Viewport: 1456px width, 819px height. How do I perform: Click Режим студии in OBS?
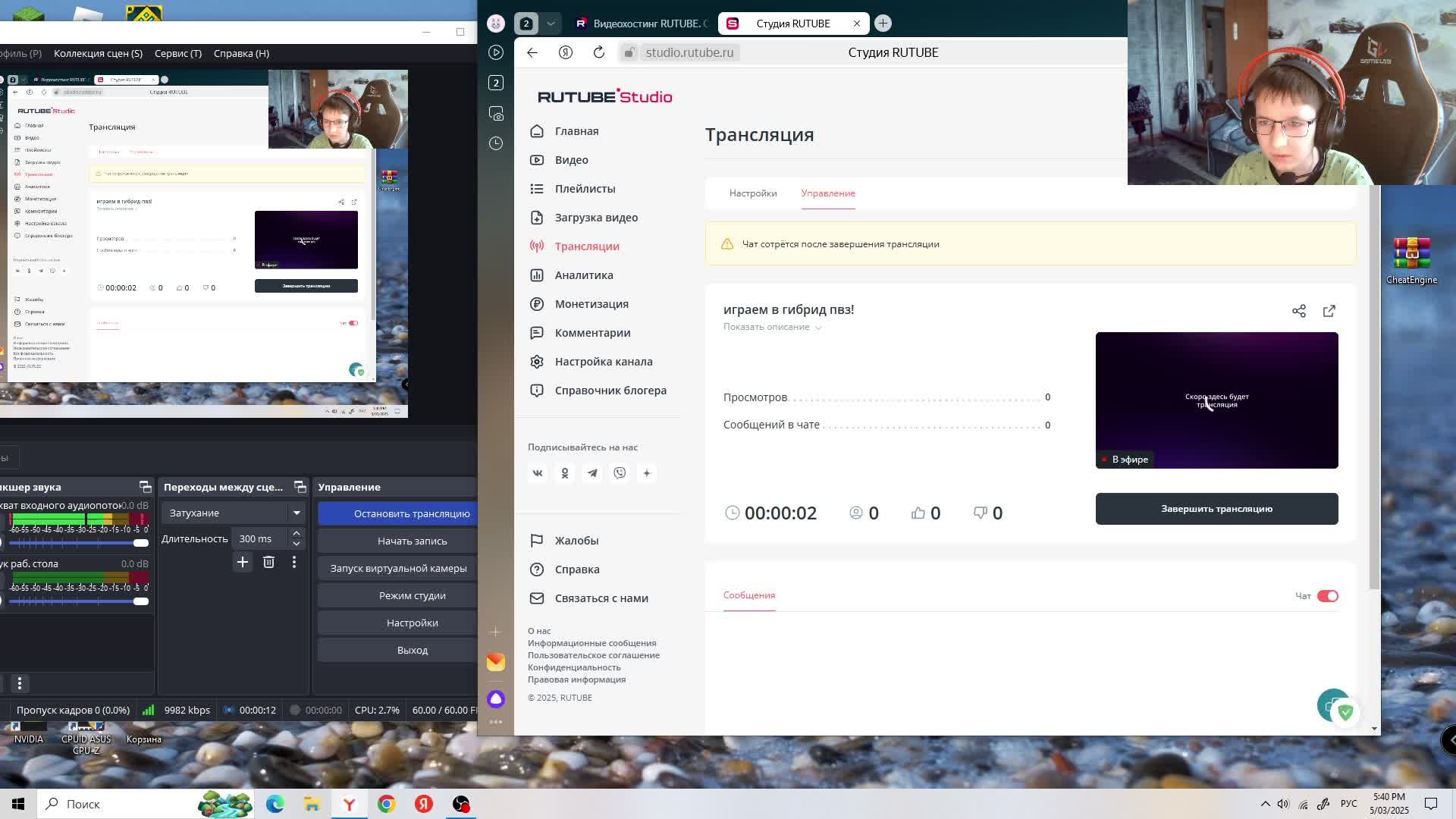click(x=398, y=595)
